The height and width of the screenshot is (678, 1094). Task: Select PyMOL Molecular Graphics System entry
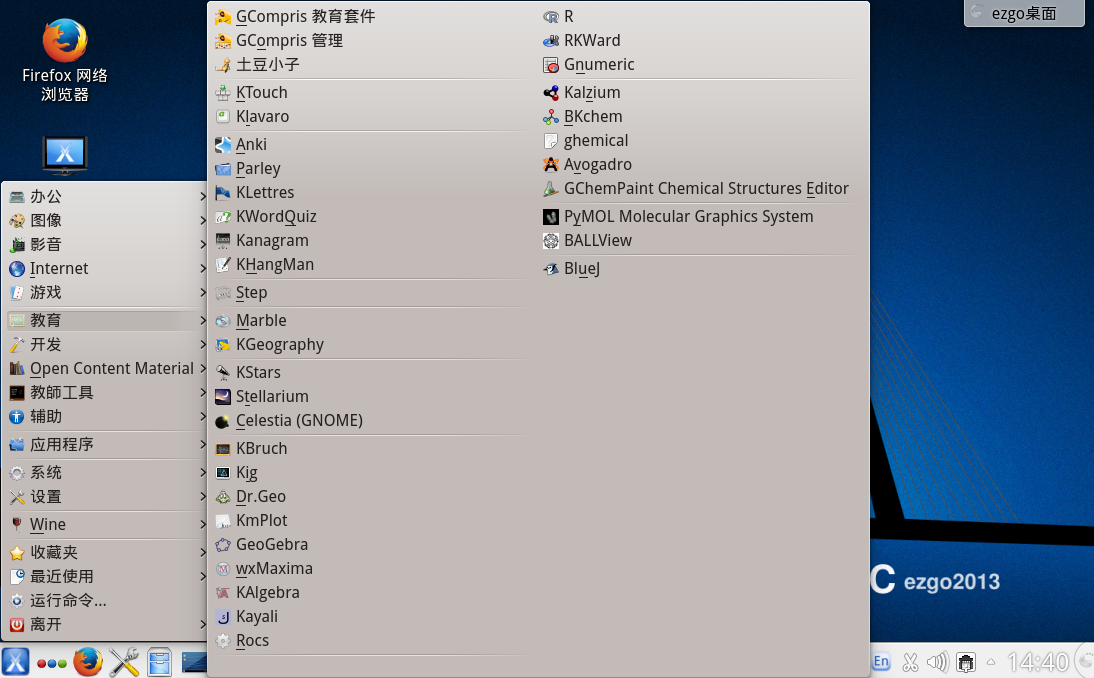click(x=688, y=216)
